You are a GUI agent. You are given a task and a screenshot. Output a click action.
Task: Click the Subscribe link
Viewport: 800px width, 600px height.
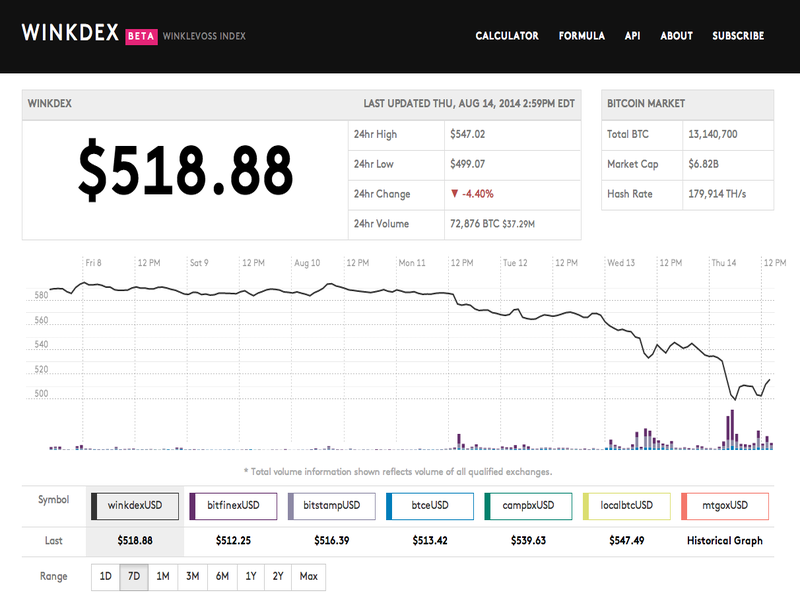[738, 36]
